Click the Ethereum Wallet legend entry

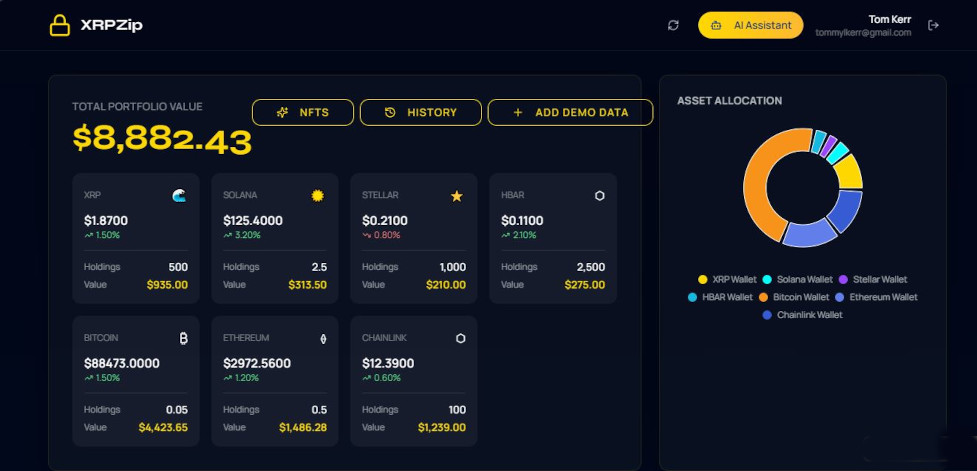pos(876,297)
